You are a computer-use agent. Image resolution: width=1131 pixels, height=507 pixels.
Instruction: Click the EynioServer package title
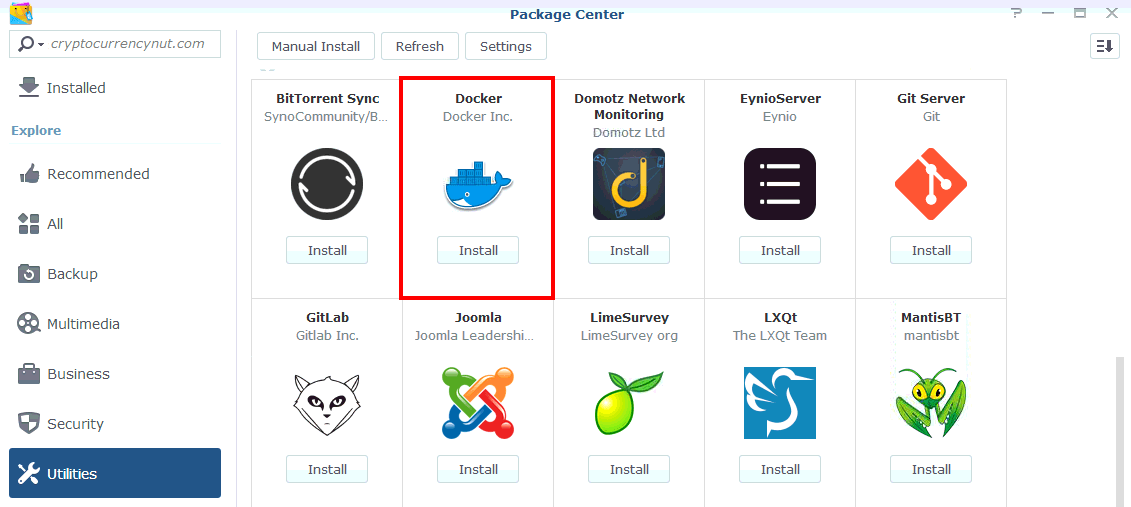[780, 98]
